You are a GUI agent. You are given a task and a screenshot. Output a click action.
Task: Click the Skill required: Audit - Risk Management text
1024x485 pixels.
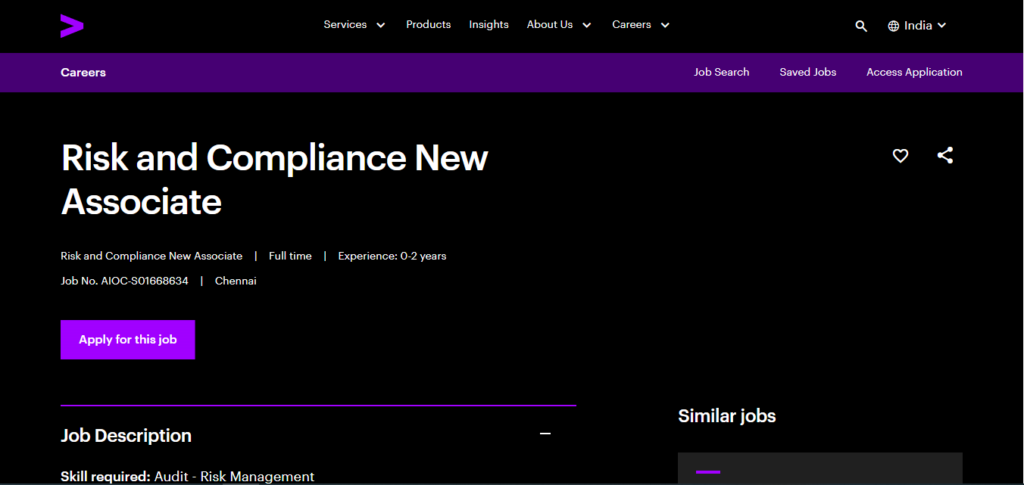tap(187, 477)
